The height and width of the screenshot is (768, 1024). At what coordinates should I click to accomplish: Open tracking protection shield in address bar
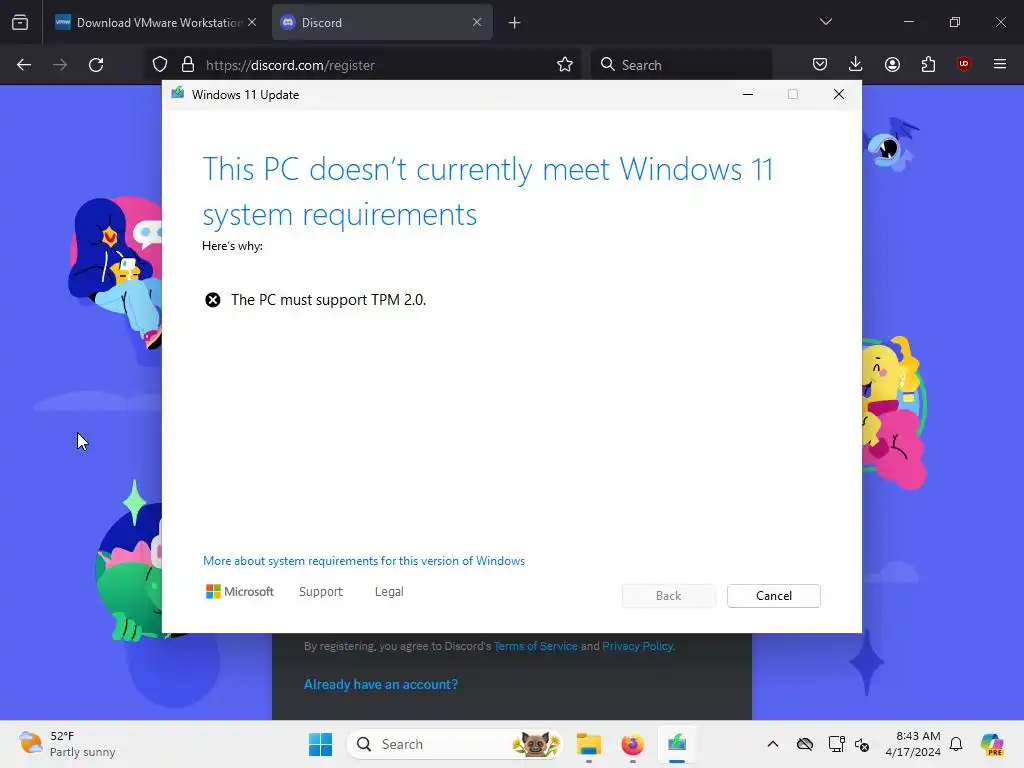(x=160, y=65)
